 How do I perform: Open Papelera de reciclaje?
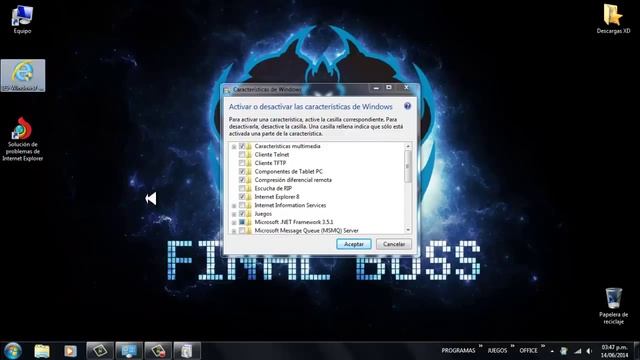click(613, 306)
